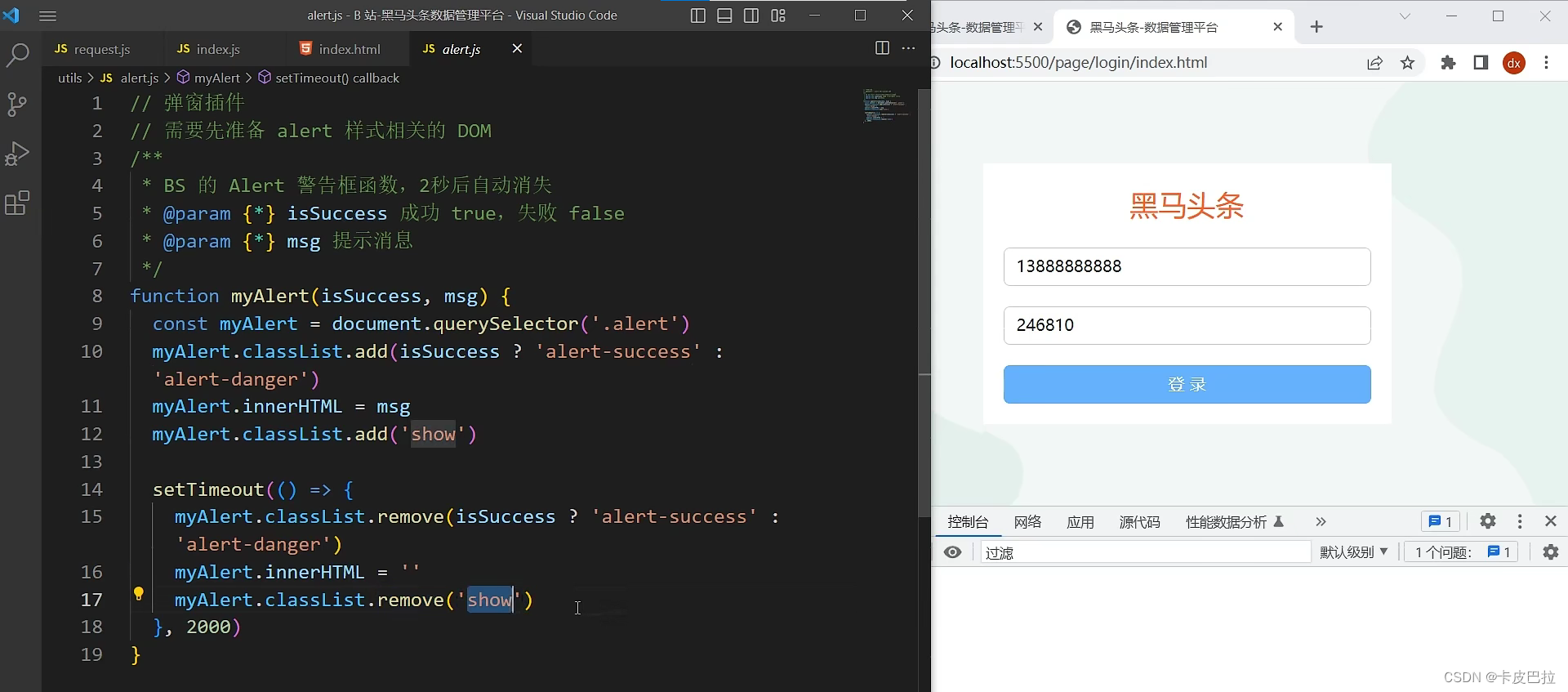Image resolution: width=1568 pixels, height=692 pixels.
Task: Open console settings gear icon
Action: tap(1551, 552)
